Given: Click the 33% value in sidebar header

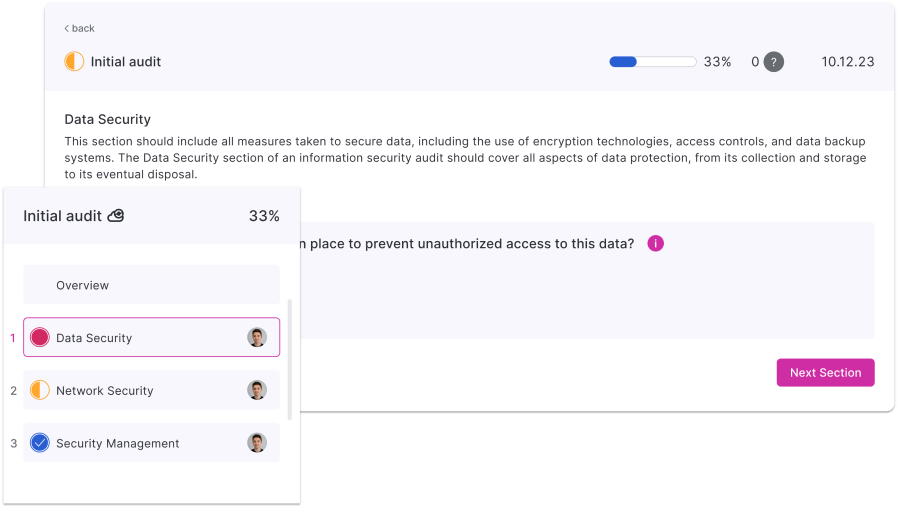Looking at the screenshot, I should pos(264,216).
